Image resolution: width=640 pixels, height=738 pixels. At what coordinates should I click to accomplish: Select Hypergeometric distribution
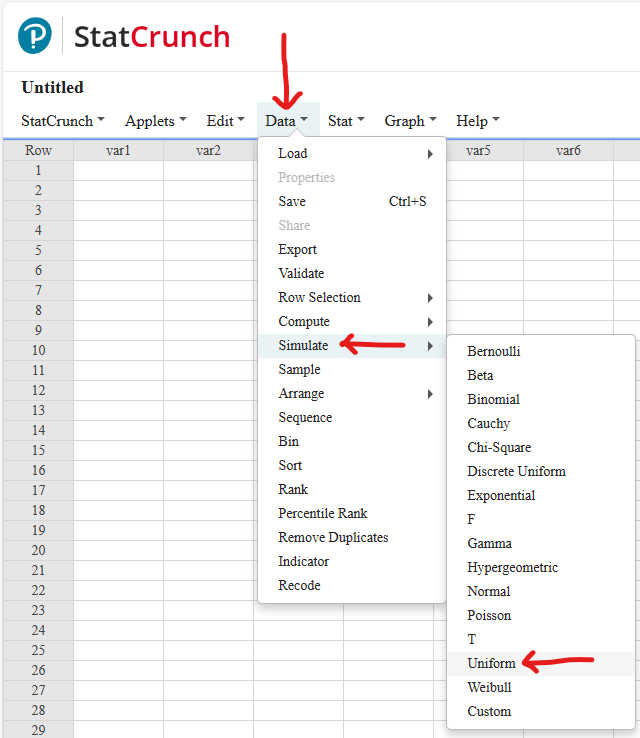[x=541, y=568]
